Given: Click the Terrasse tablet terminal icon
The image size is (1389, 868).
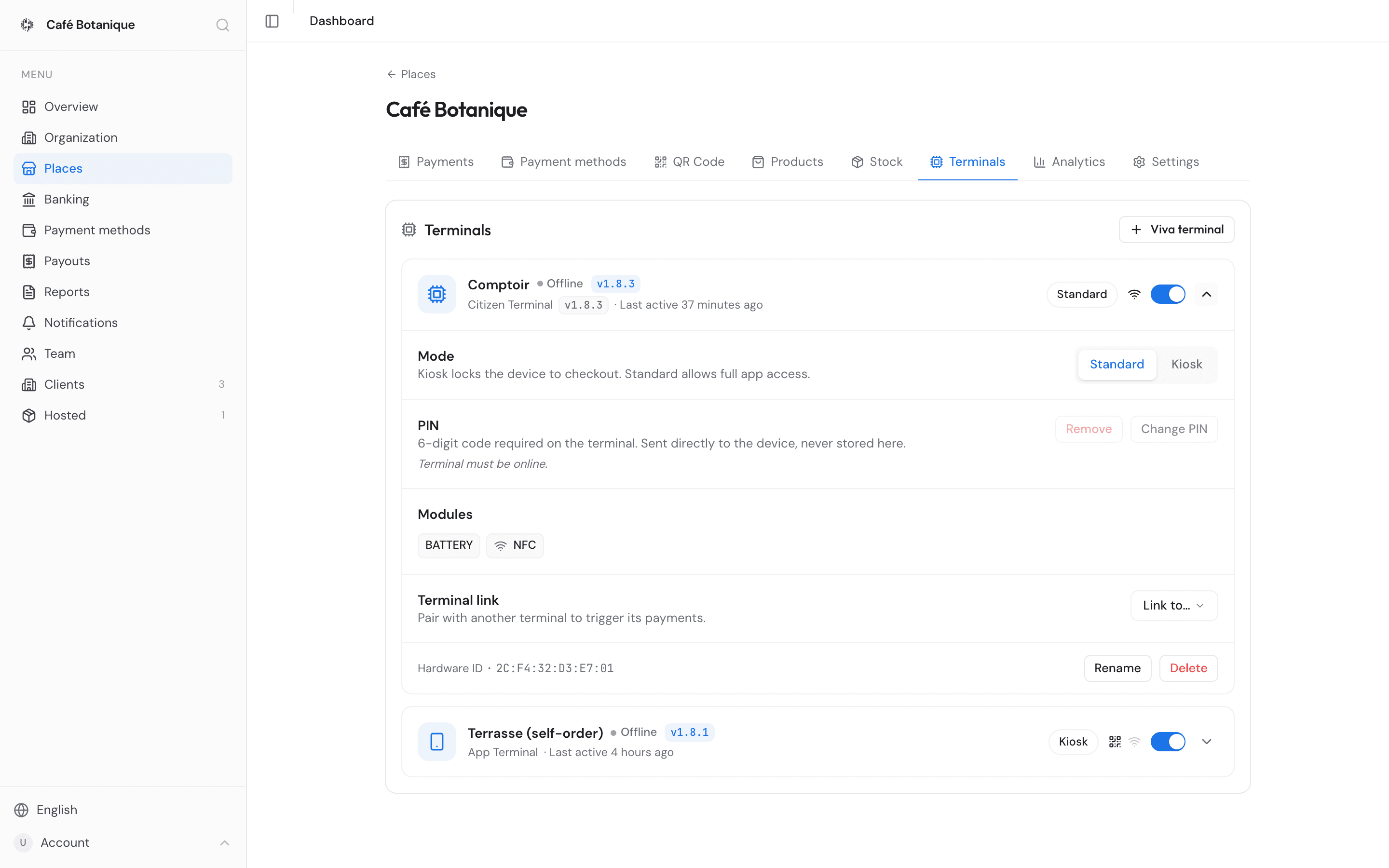Looking at the screenshot, I should [x=437, y=742].
